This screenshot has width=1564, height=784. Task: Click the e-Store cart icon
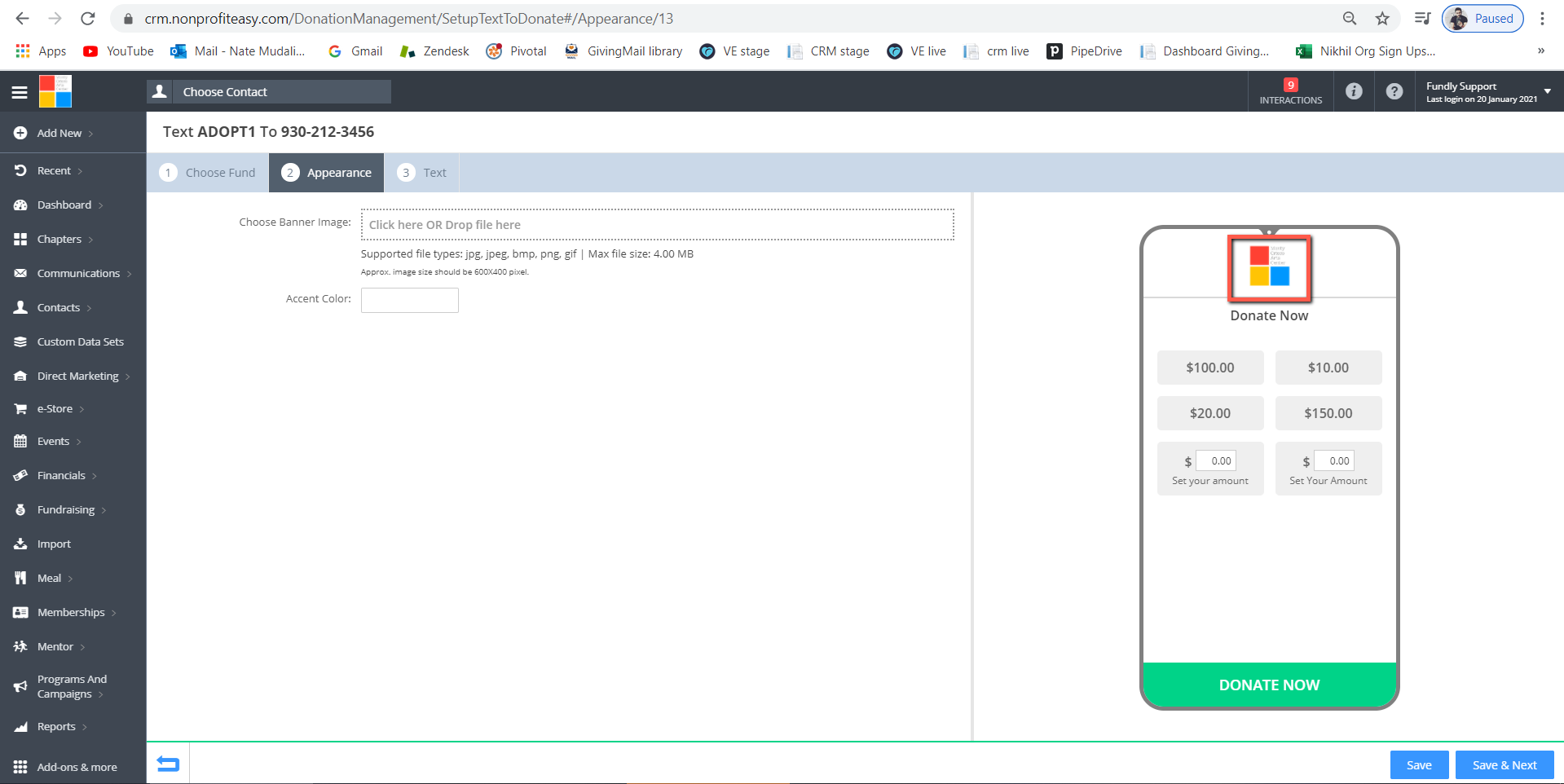coord(20,408)
